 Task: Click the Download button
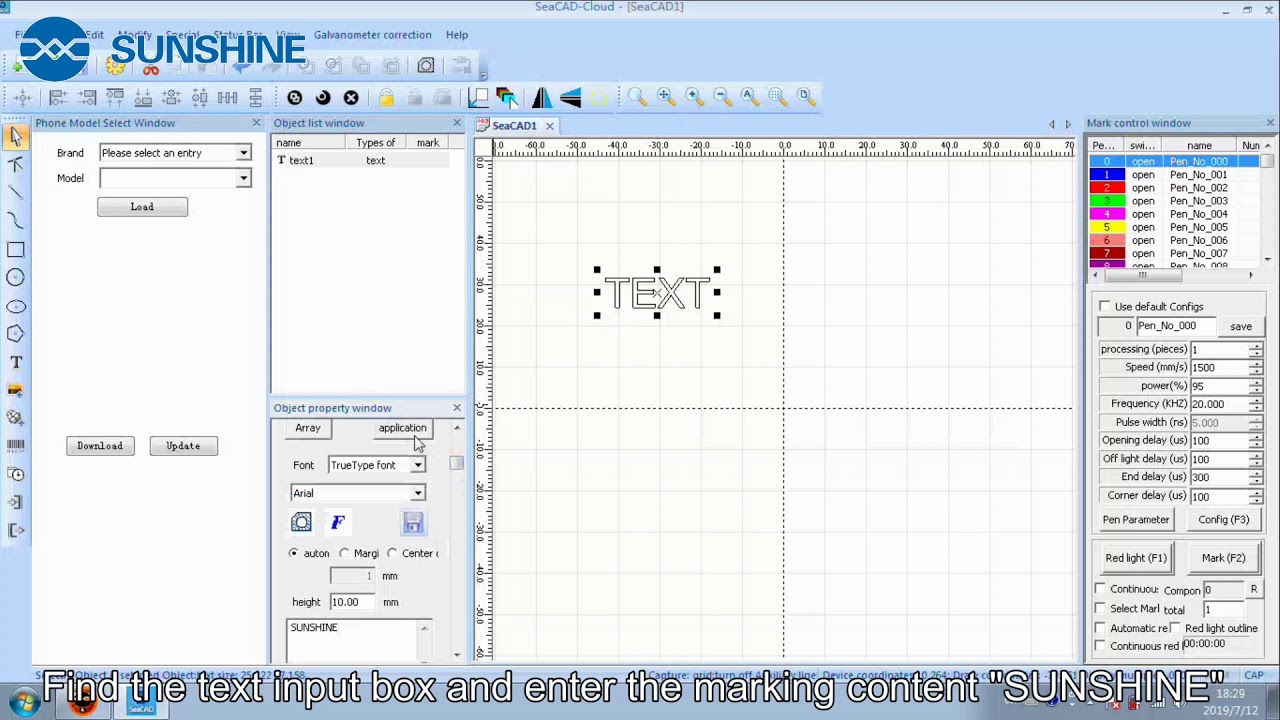(100, 446)
